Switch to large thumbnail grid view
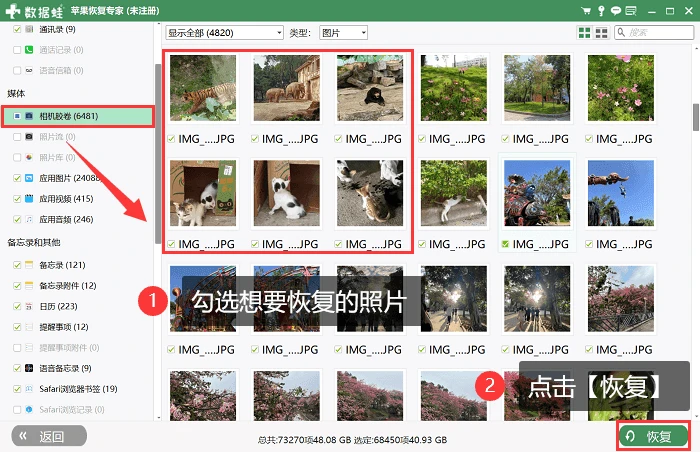 [584, 33]
